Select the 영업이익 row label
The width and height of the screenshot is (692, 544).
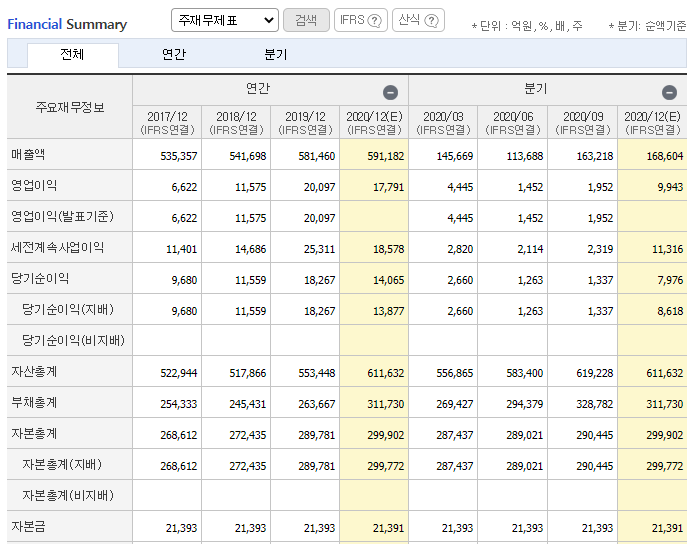(34, 185)
